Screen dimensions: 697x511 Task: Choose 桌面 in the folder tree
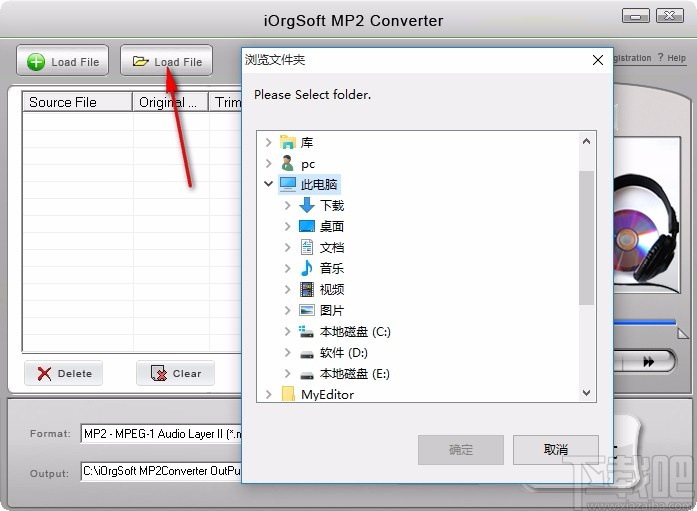point(332,226)
